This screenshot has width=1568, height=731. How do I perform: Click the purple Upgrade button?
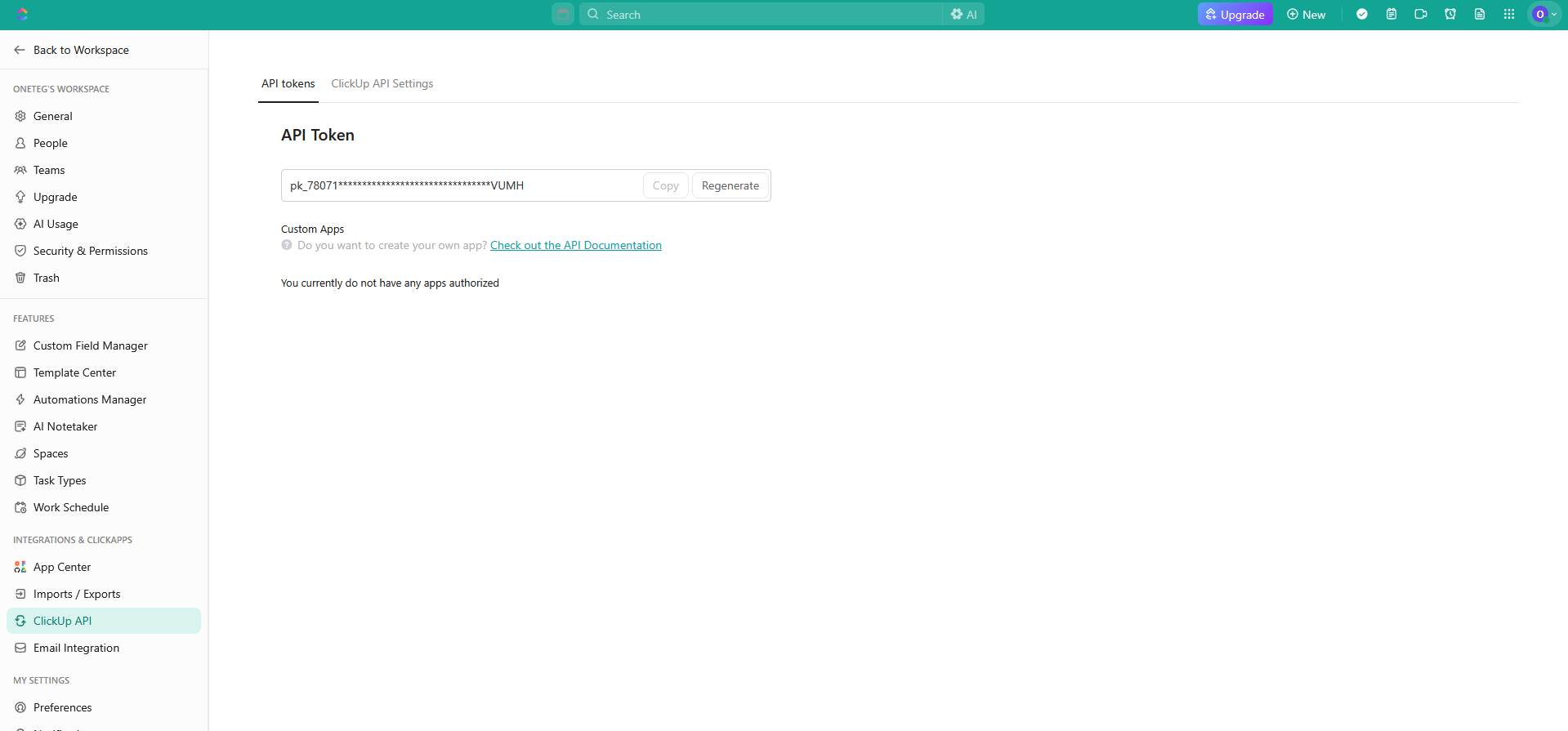click(x=1235, y=15)
